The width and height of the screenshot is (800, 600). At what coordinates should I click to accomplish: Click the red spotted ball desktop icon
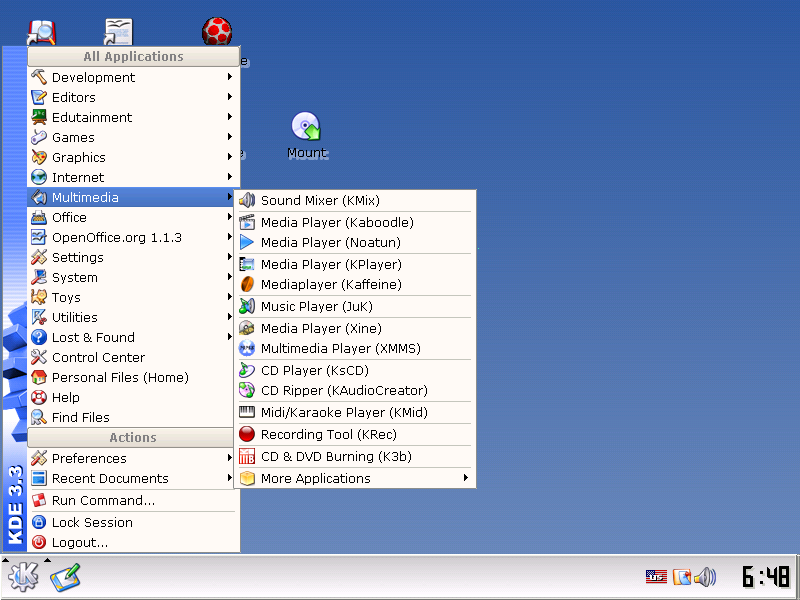click(x=217, y=32)
